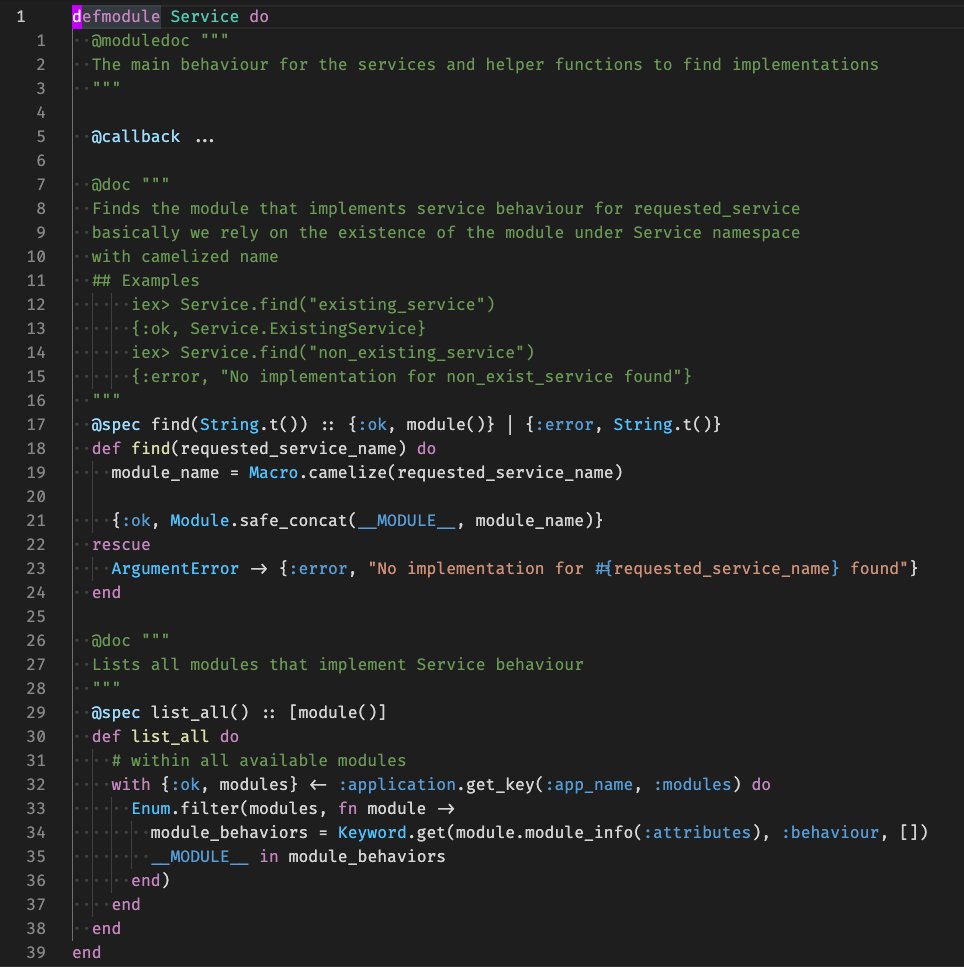Screen dimensions: 964x967
Task: Click the filter function name
Action: coord(210,809)
